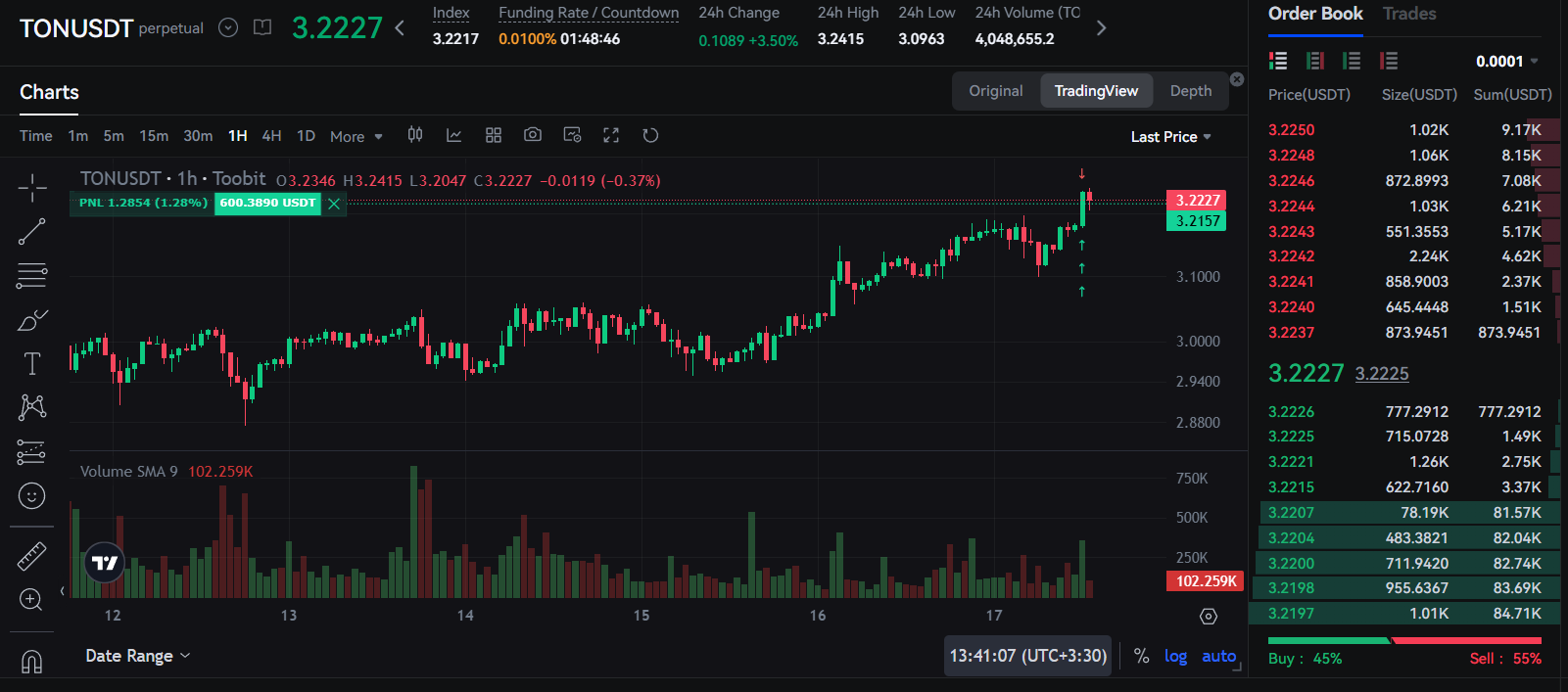Open the 13:41:07 timezone selector
This screenshot has width=1568, height=692.
[x=1027, y=656]
